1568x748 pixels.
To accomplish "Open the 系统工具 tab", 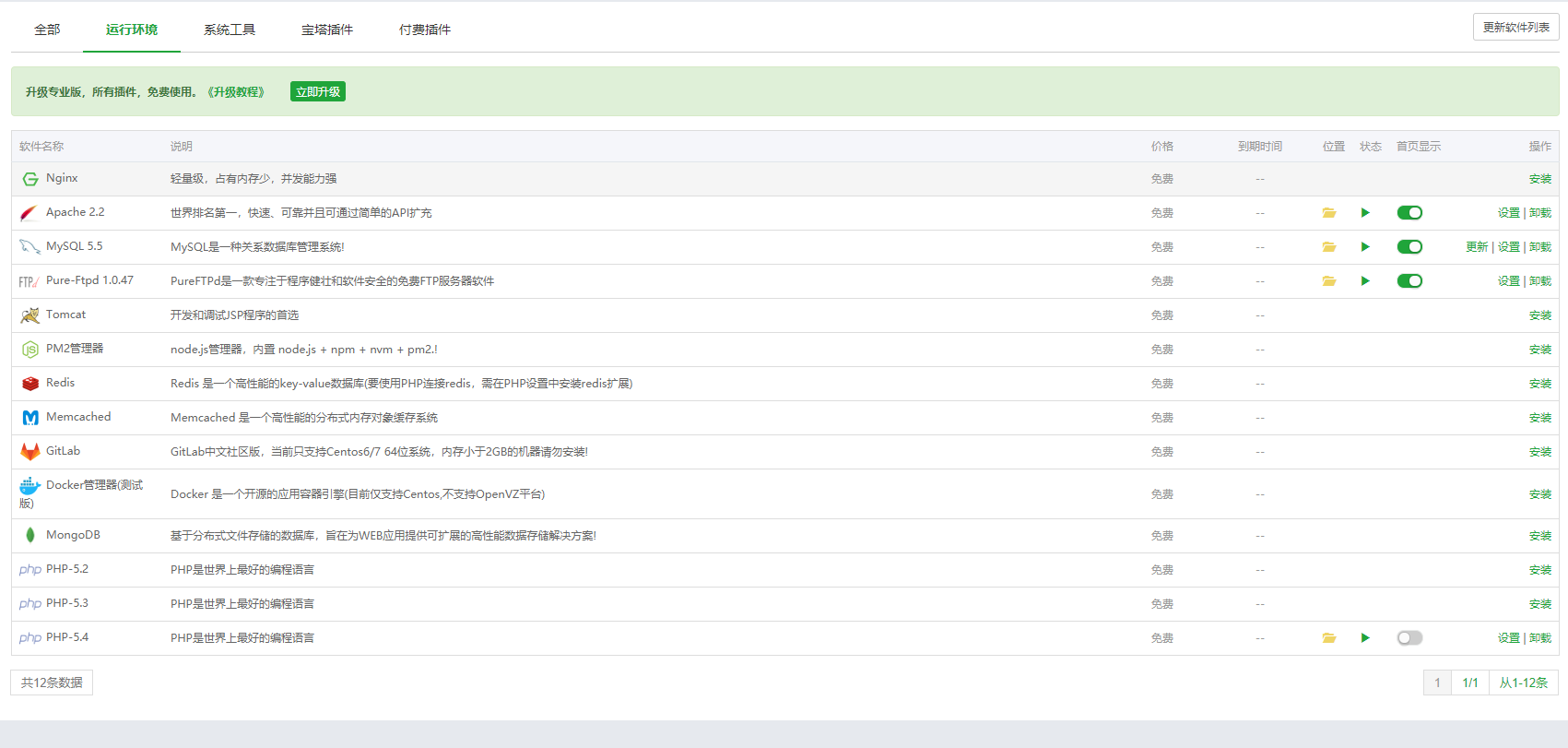I will click(230, 30).
